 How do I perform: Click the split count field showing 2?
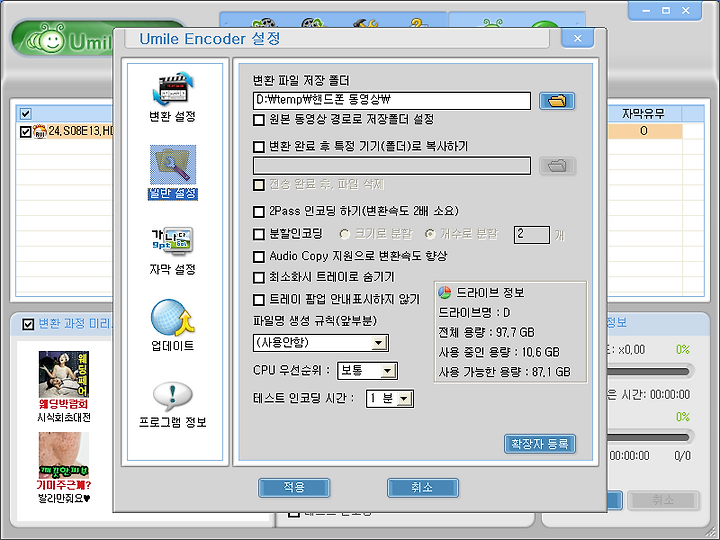(532, 235)
